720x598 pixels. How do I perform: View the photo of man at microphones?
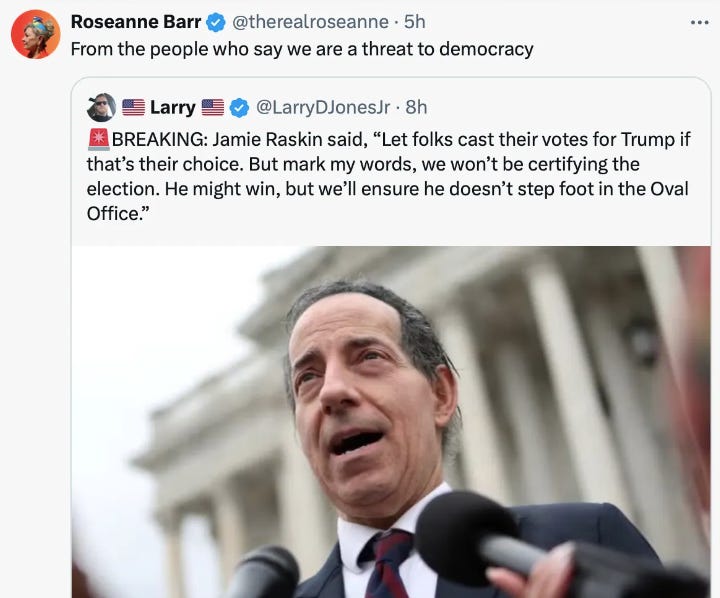tap(391, 422)
